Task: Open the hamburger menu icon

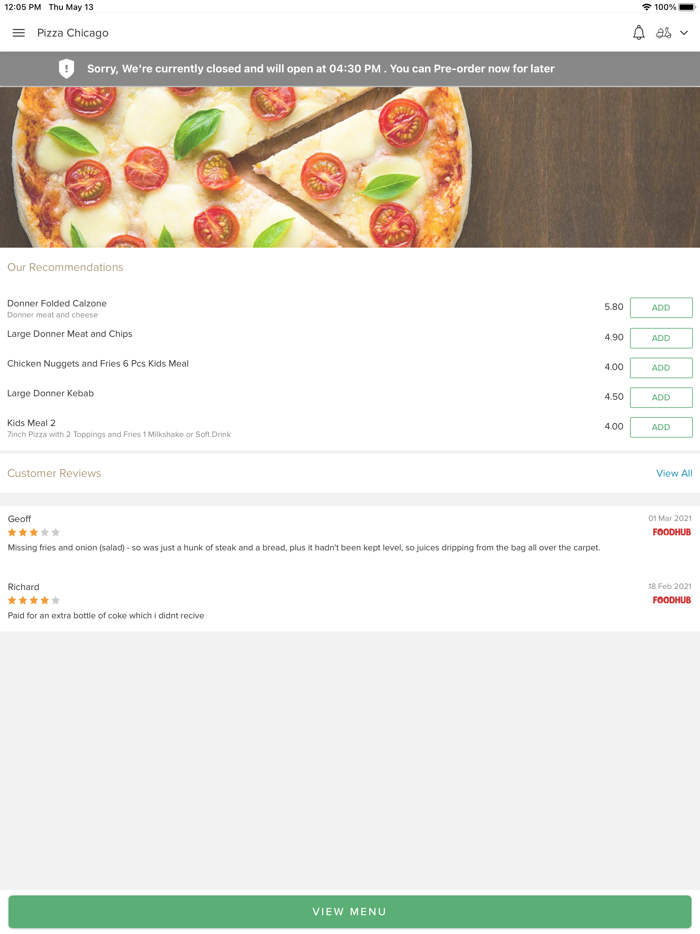Action: pyautogui.click(x=18, y=32)
